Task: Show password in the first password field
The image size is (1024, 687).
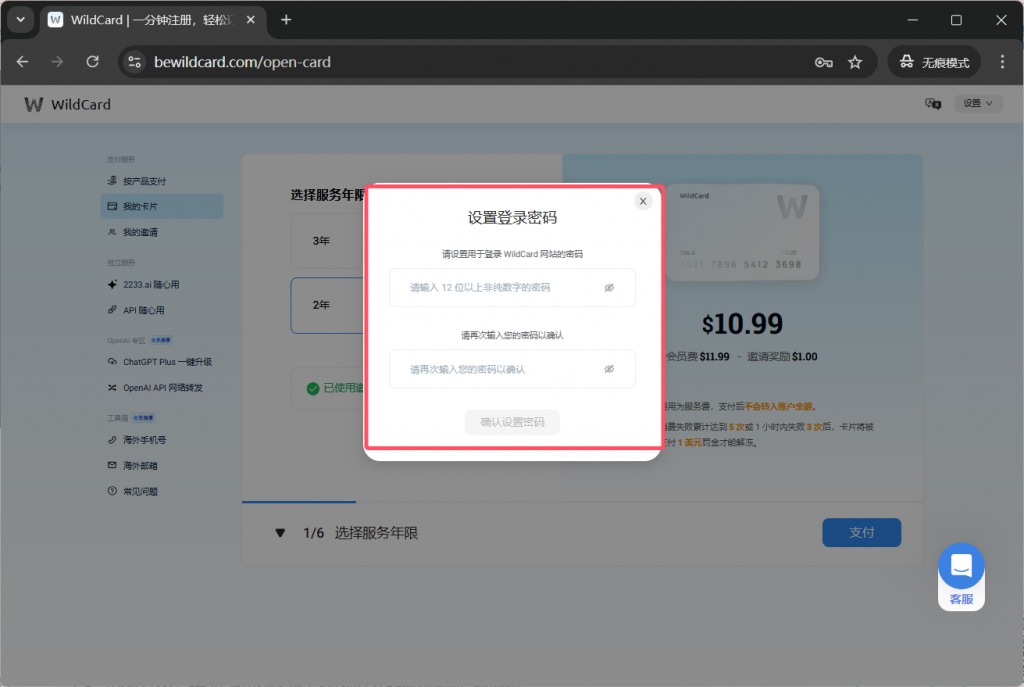Action: pos(609,287)
